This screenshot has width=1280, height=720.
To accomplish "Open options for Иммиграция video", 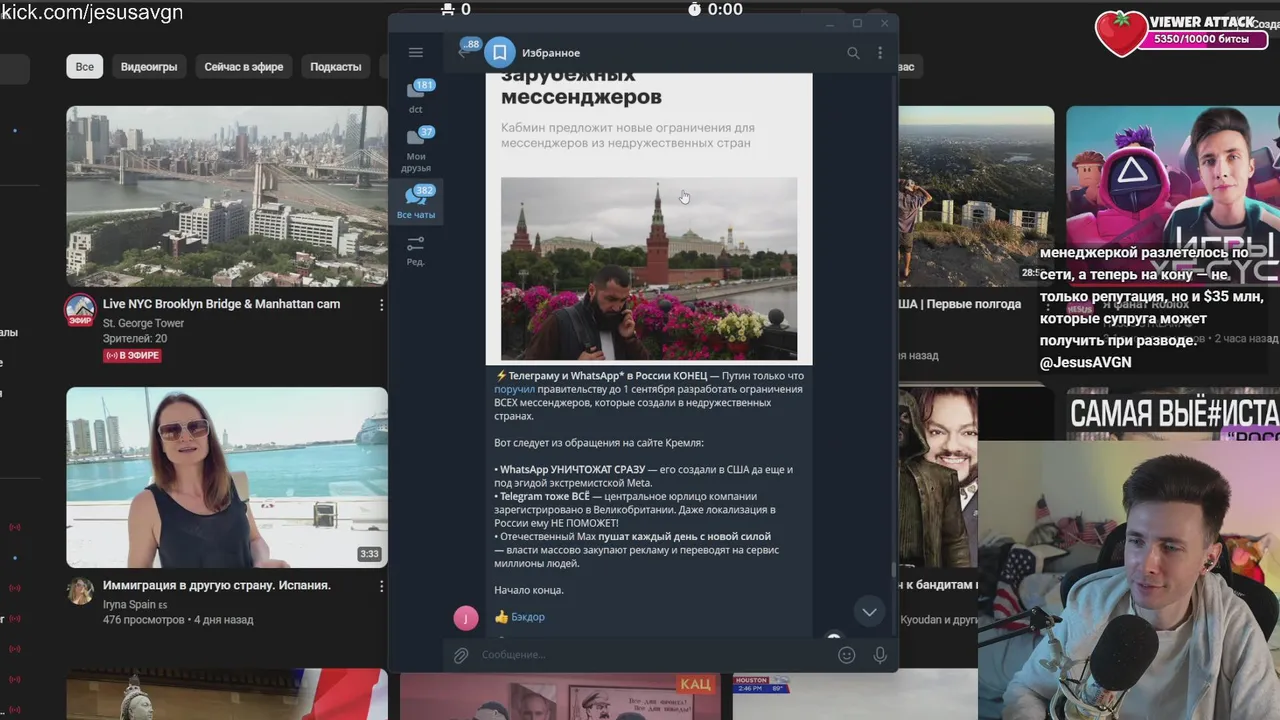I will [381, 586].
